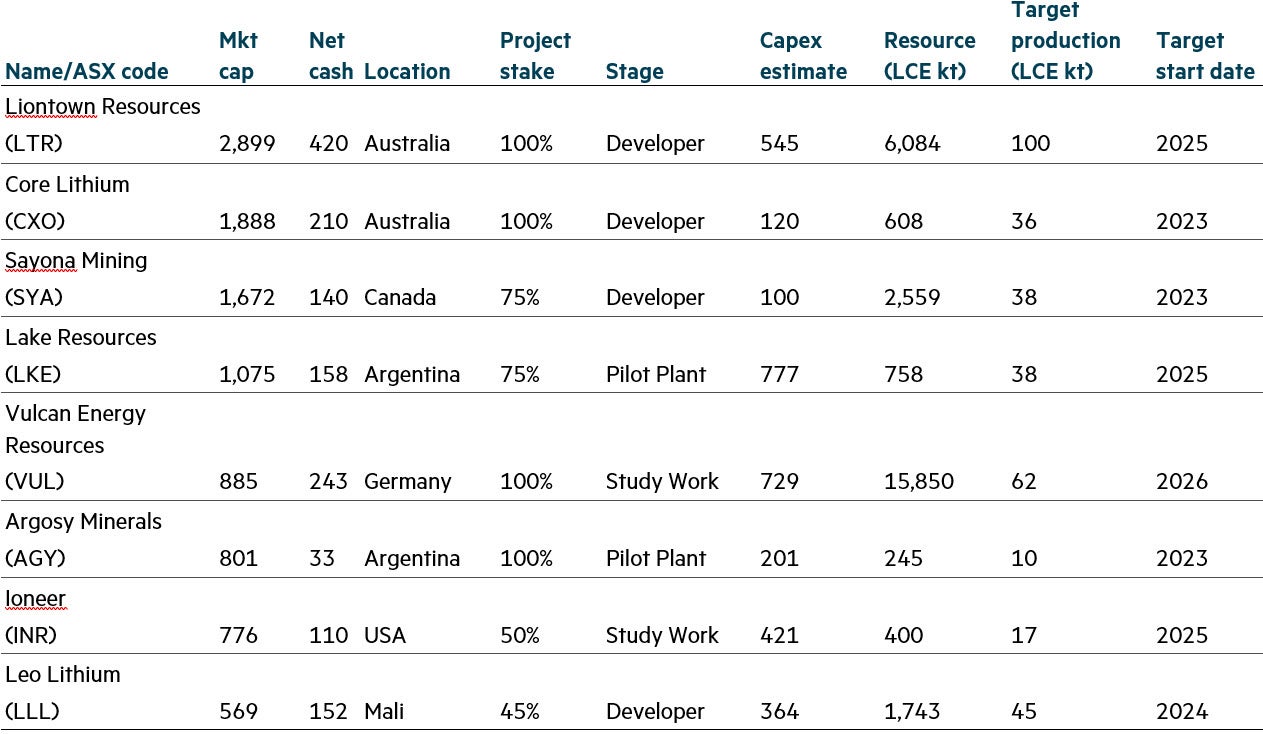
Task: Click Liontown market cap value 2,899
Action: click(x=247, y=143)
